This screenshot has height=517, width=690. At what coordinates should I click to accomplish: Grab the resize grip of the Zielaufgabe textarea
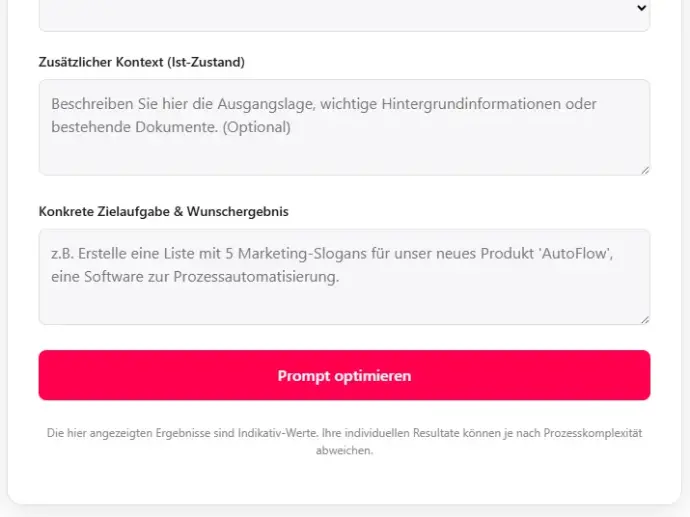(x=645, y=320)
